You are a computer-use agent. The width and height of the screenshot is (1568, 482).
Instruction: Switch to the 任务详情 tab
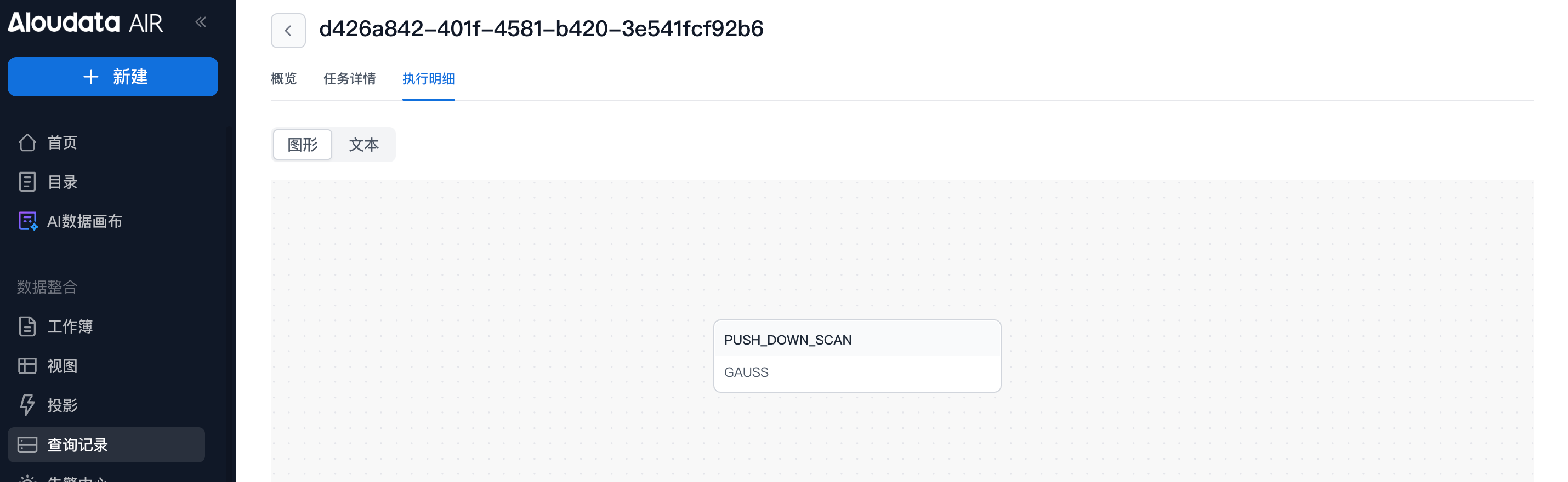point(349,79)
